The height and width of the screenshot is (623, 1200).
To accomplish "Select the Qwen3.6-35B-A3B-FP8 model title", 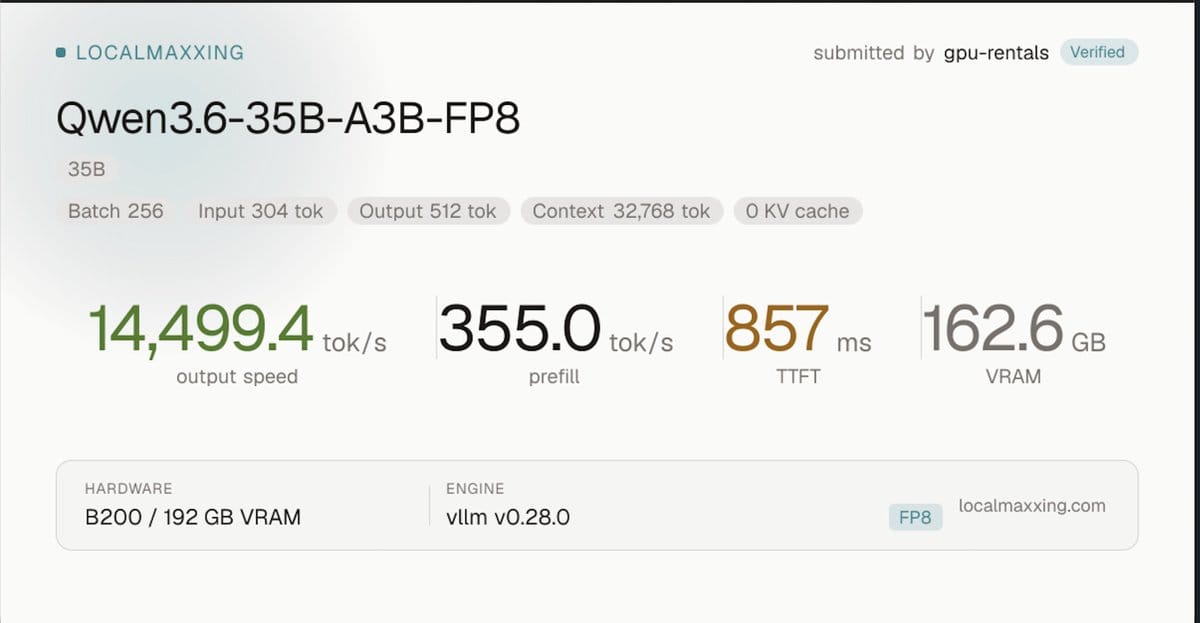I will click(x=288, y=120).
